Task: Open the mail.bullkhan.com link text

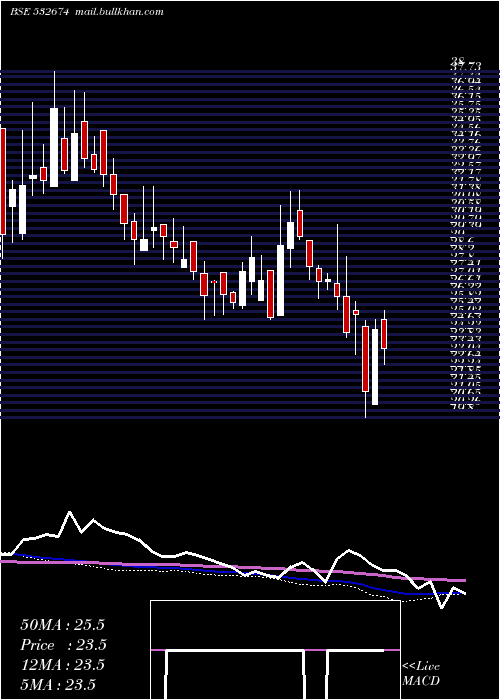Action: click(119, 12)
